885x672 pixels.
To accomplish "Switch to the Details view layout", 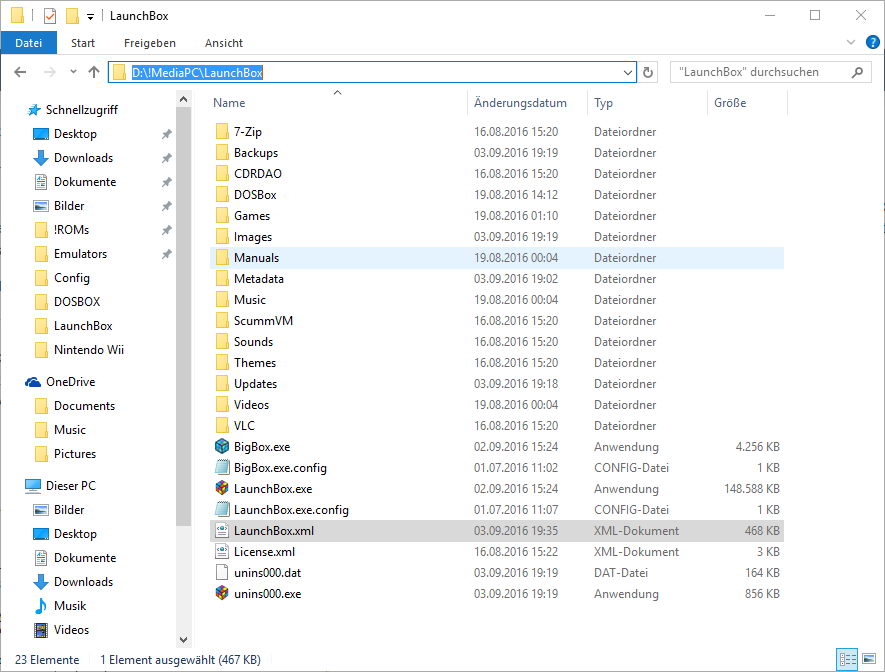I will pos(848,659).
